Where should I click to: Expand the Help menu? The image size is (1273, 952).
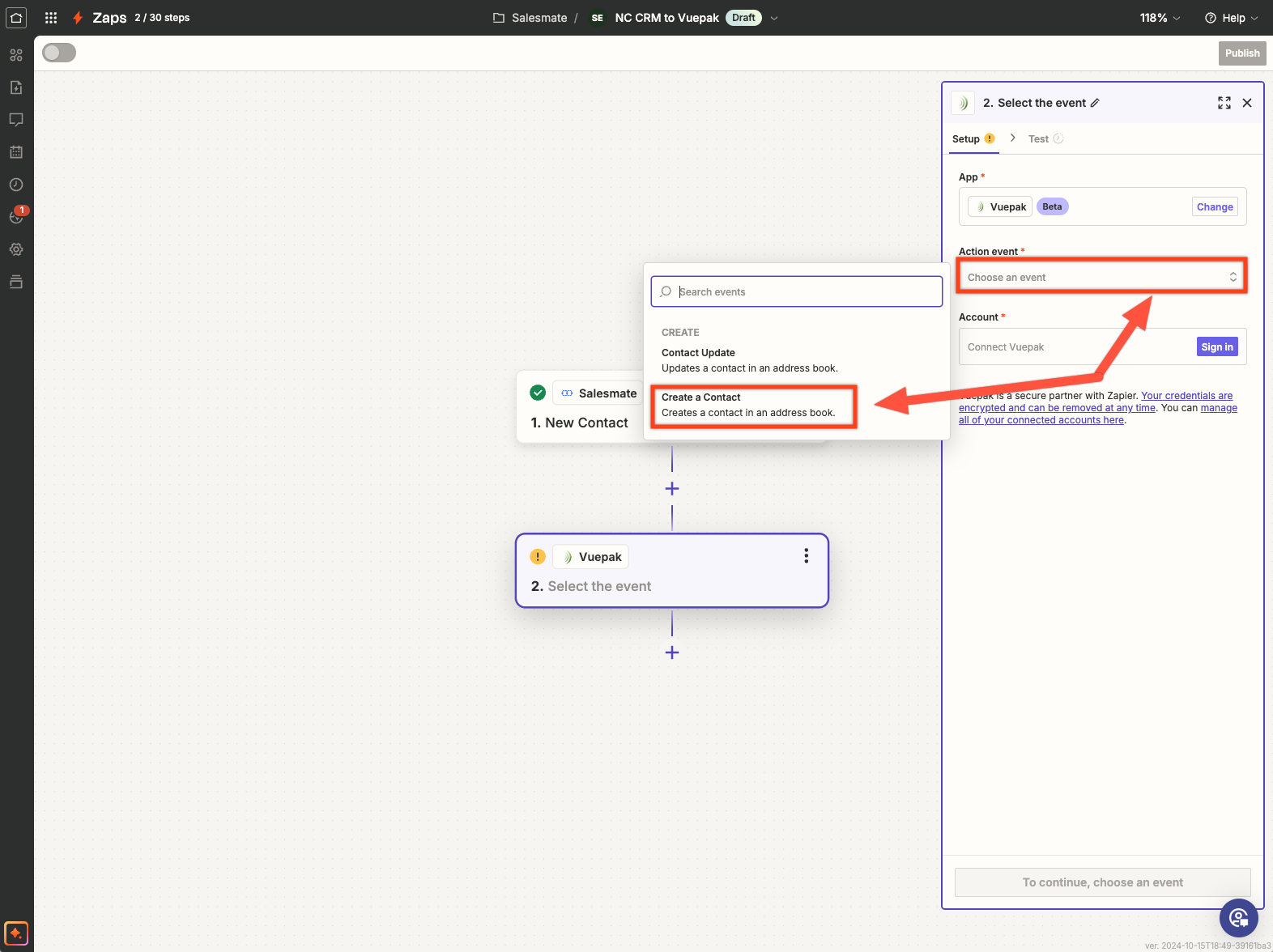click(1232, 18)
